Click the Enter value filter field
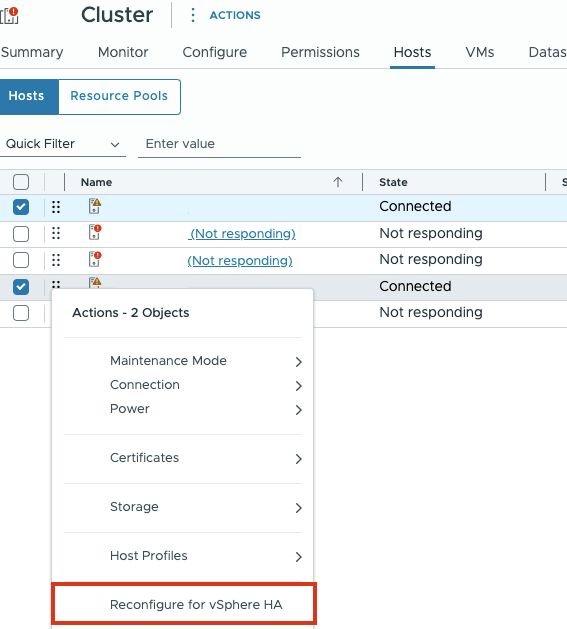The width and height of the screenshot is (567, 629). pos(219,144)
